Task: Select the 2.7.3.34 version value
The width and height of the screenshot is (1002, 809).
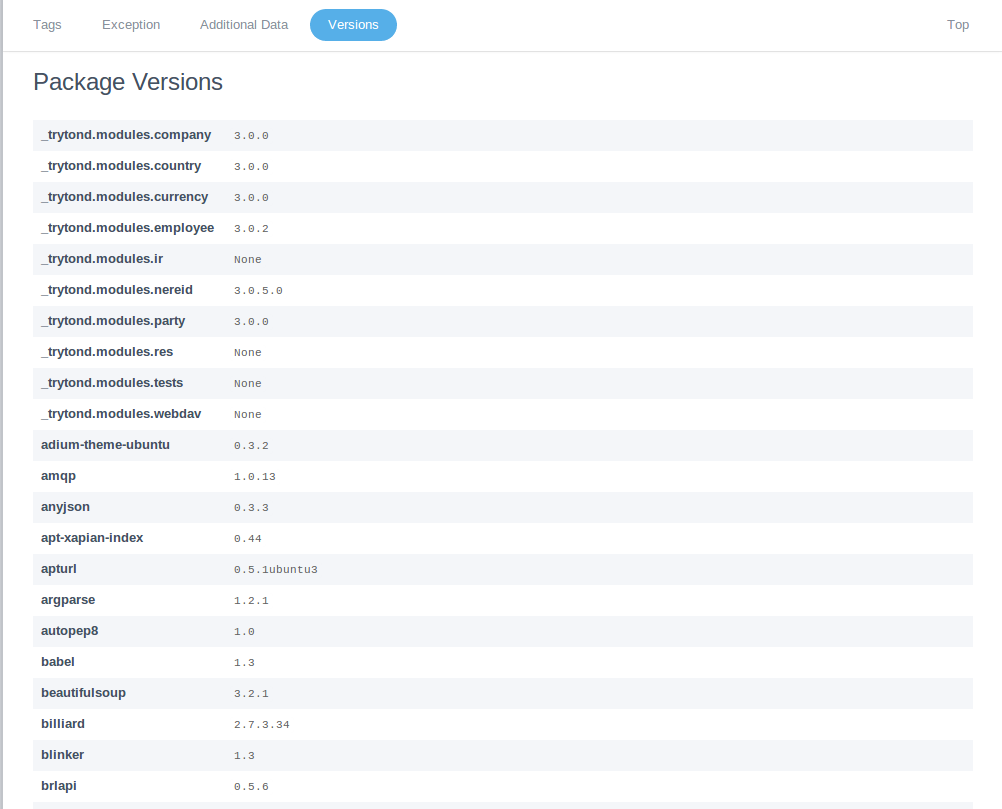Action: (262, 725)
